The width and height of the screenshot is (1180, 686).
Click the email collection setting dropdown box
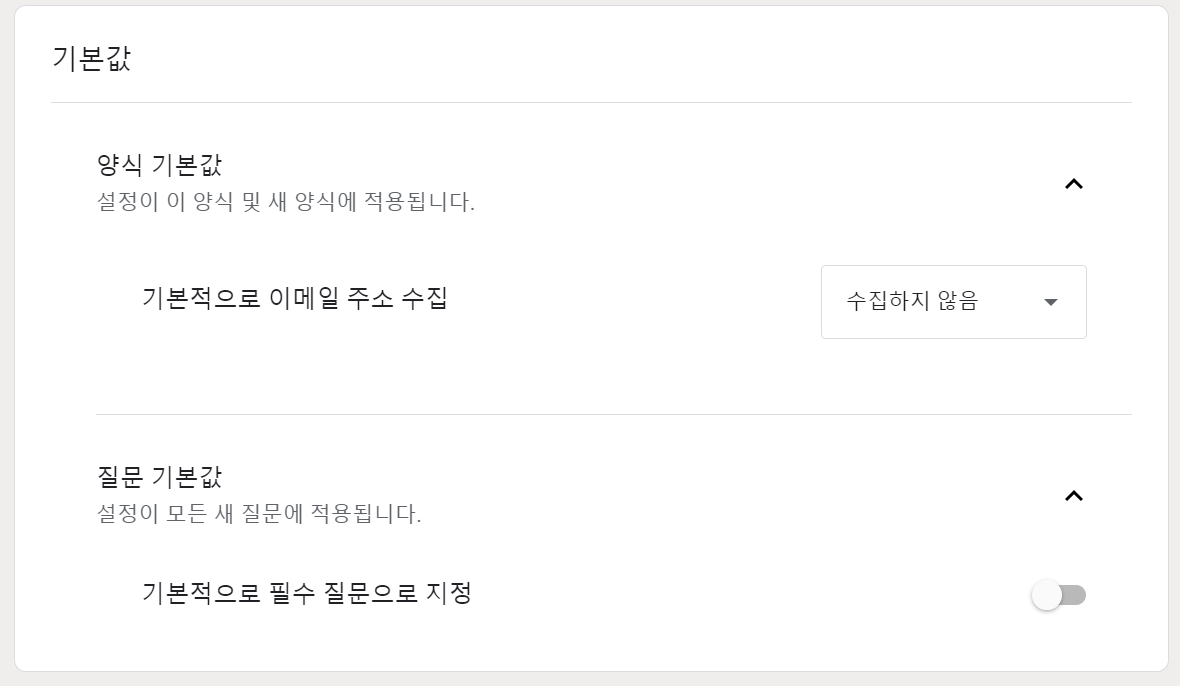[x=953, y=302]
